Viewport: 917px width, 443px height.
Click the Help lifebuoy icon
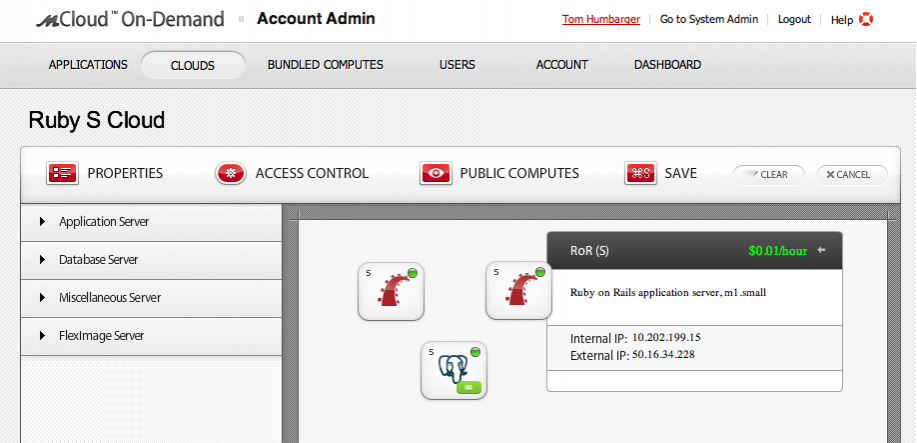click(x=866, y=20)
